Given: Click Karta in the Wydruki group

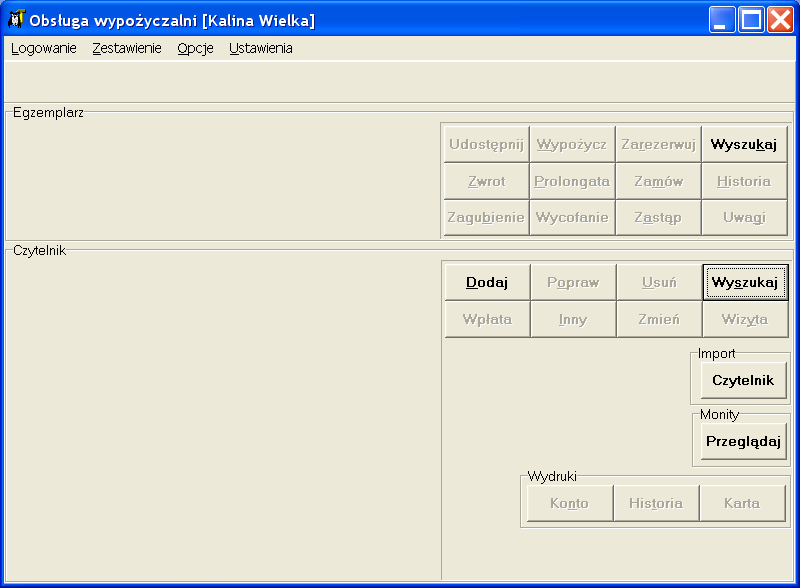Looking at the screenshot, I should click(742, 503).
